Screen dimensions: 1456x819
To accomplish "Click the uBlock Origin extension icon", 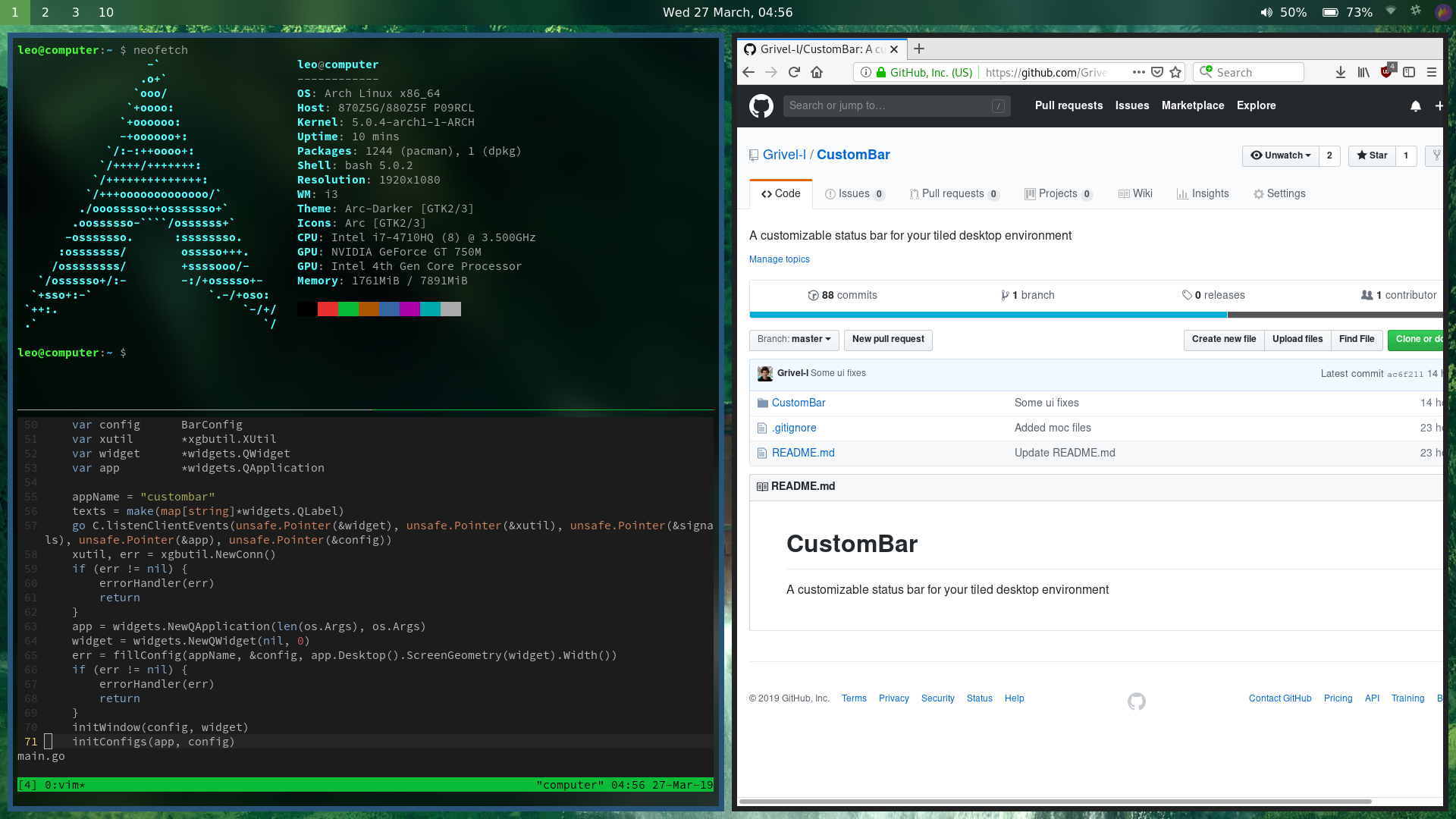I will click(x=1386, y=72).
